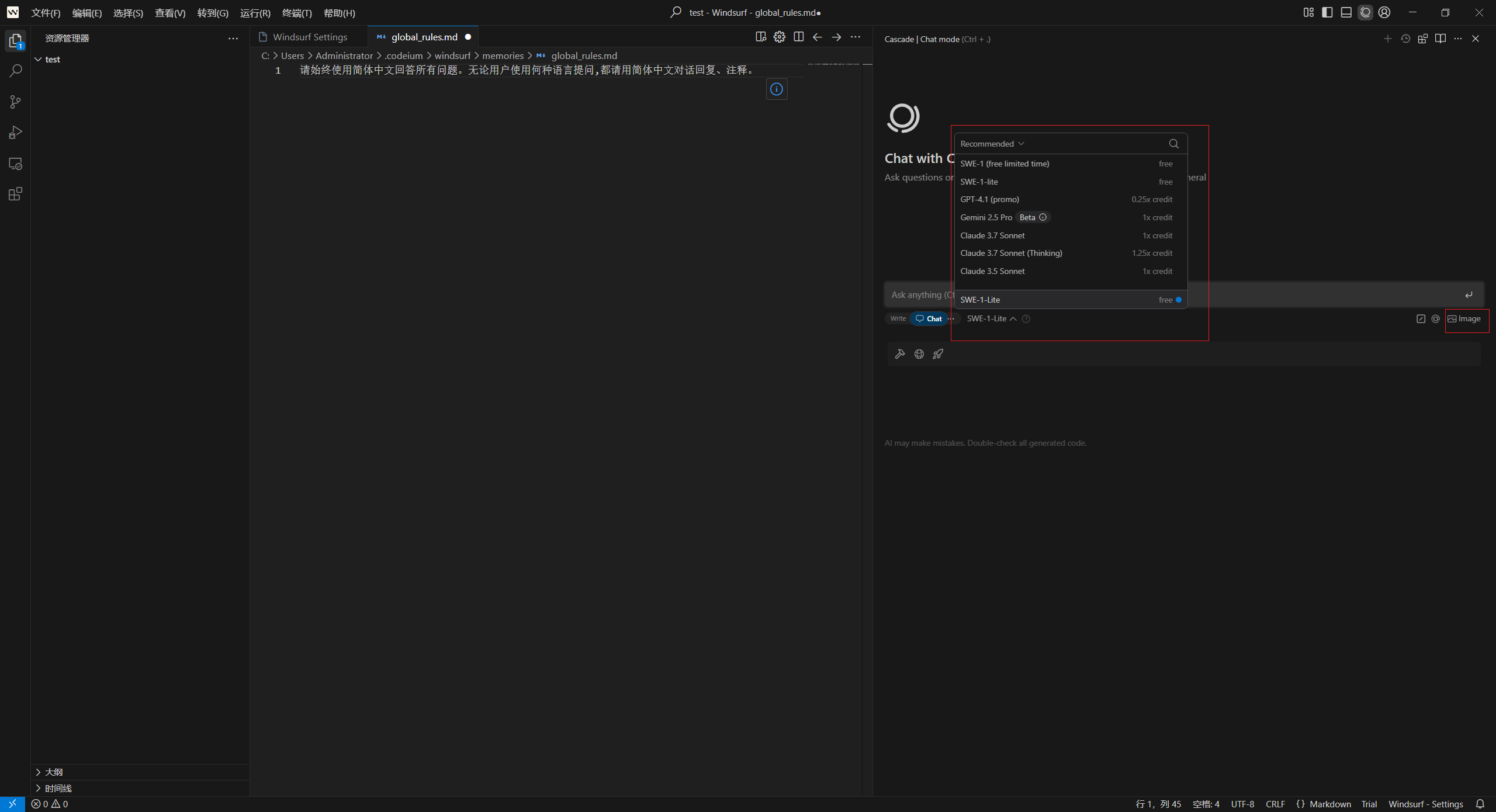Open the Recommended filter dropdown

coord(992,144)
